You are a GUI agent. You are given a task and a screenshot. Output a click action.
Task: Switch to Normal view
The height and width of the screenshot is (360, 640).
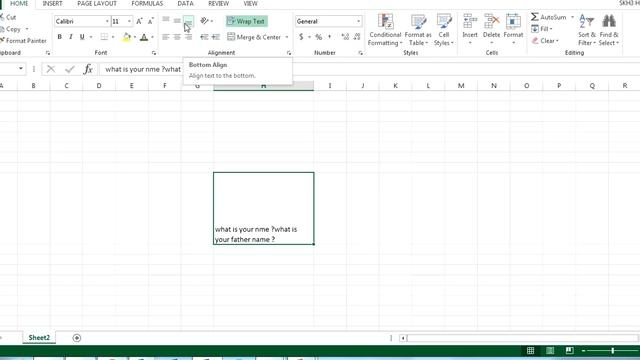point(530,351)
